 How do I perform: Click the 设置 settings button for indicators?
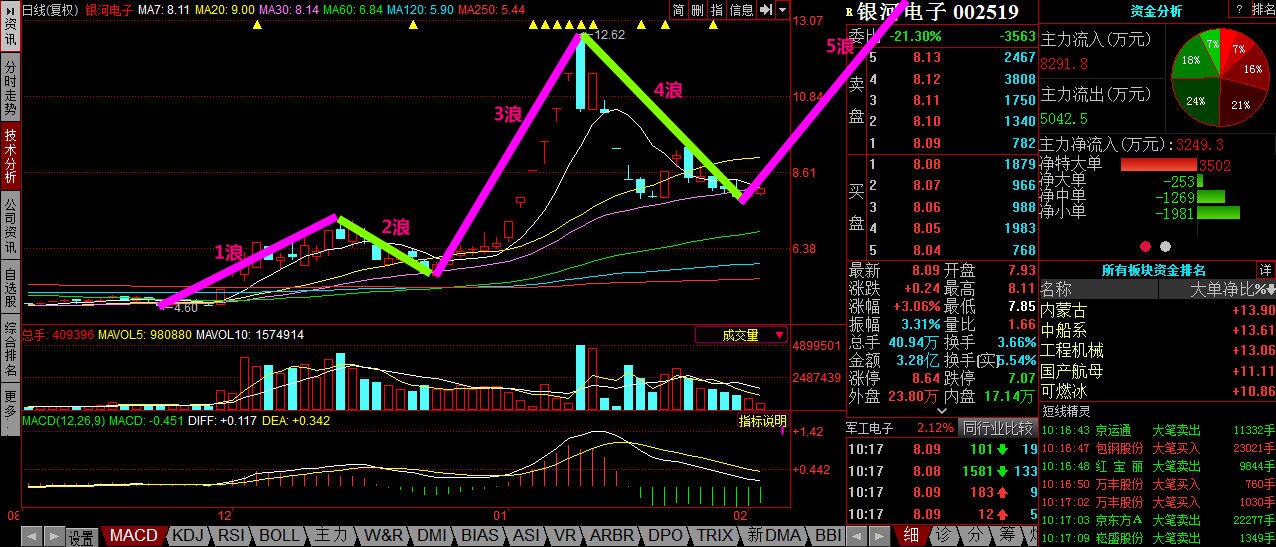coord(81,537)
